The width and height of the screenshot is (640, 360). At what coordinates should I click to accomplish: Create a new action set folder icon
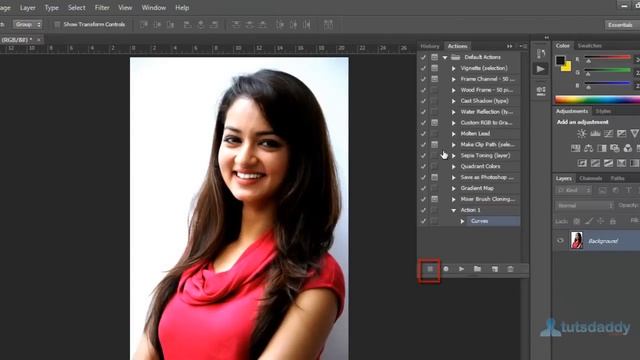(477, 269)
